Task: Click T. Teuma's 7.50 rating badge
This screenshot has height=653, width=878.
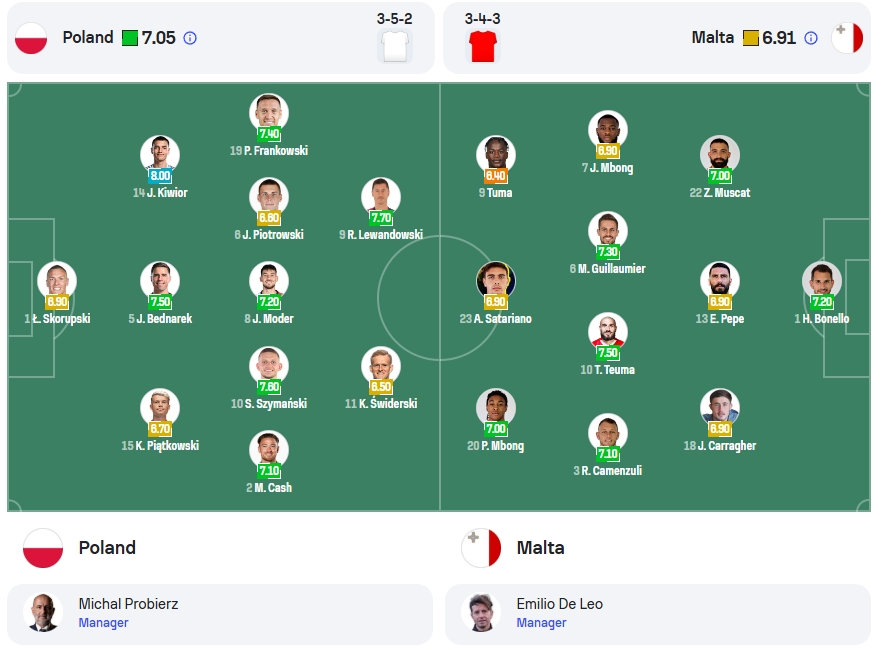Action: coord(608,353)
